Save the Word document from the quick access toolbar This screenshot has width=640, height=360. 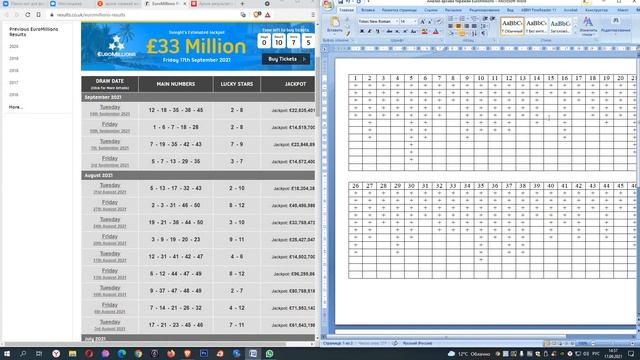[340, 2]
